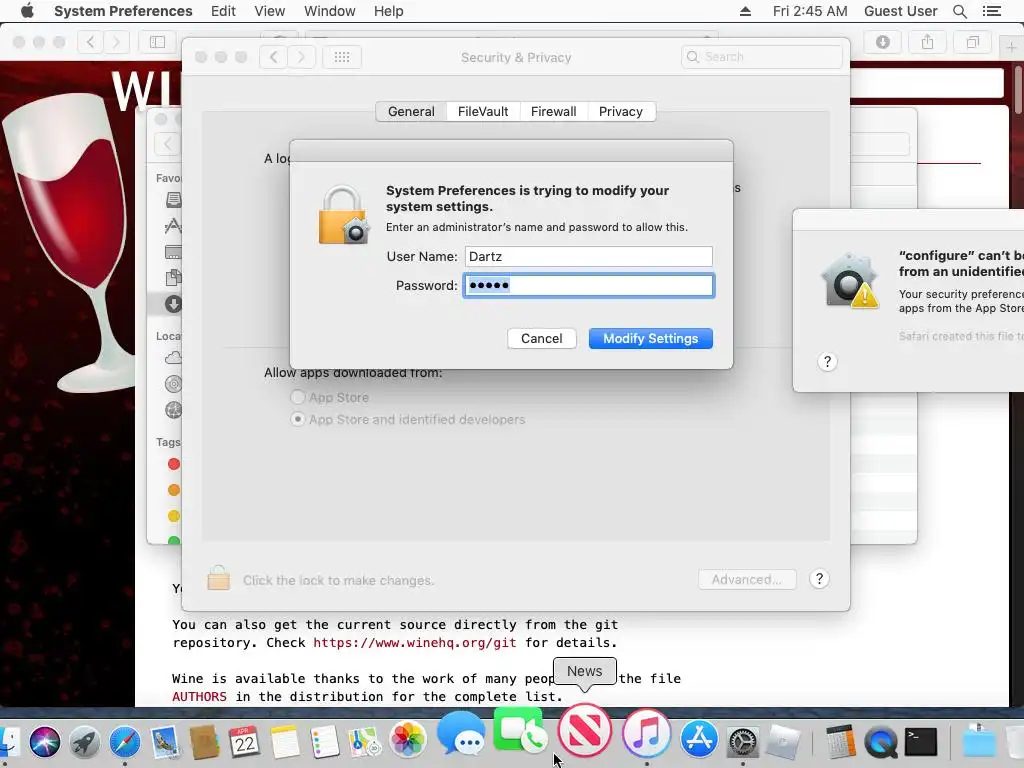Viewport: 1024px width, 768px height.
Task: Open iTunes music app in Dock
Action: click(646, 733)
